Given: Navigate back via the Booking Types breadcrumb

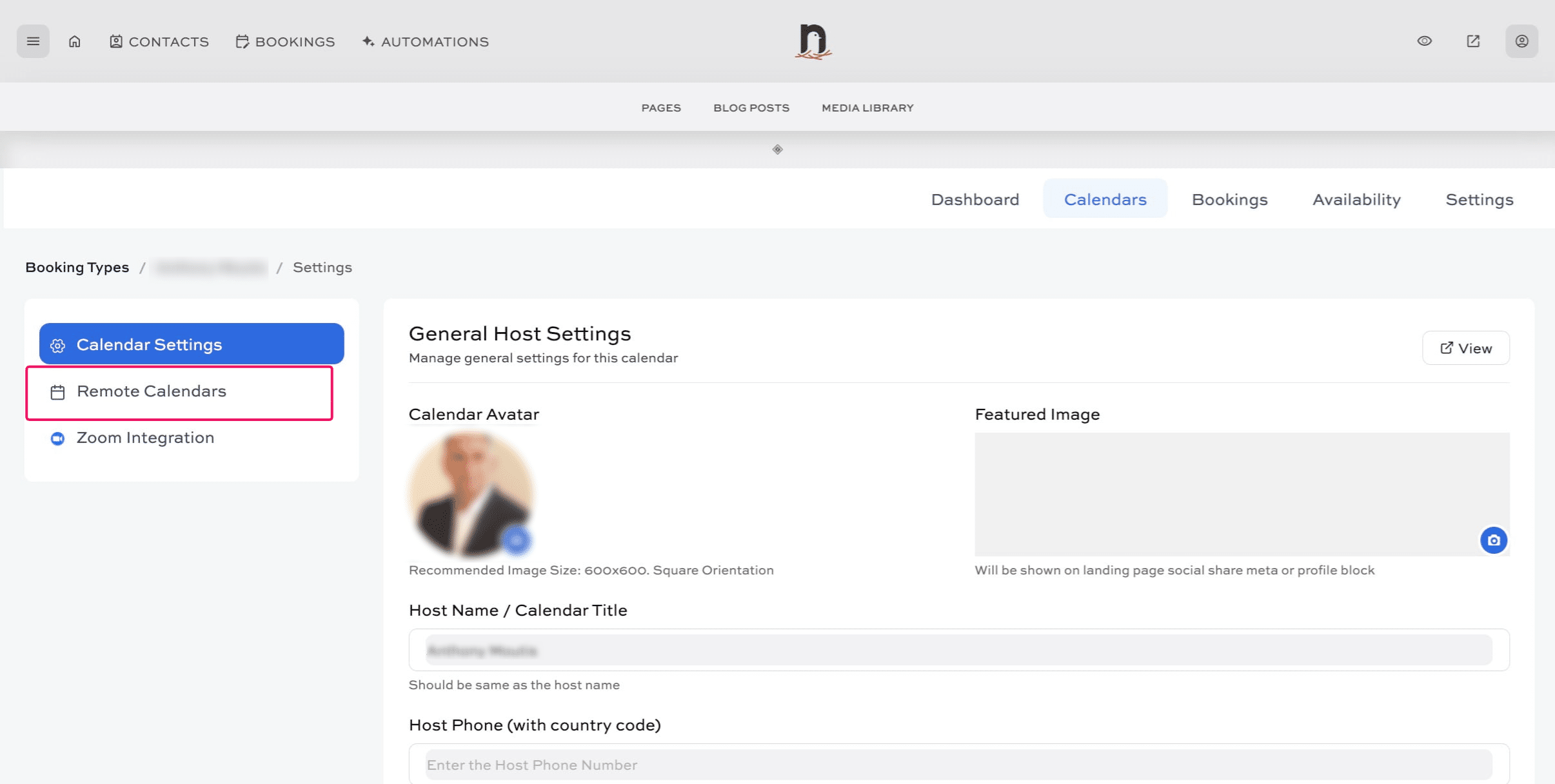Looking at the screenshot, I should 77,267.
